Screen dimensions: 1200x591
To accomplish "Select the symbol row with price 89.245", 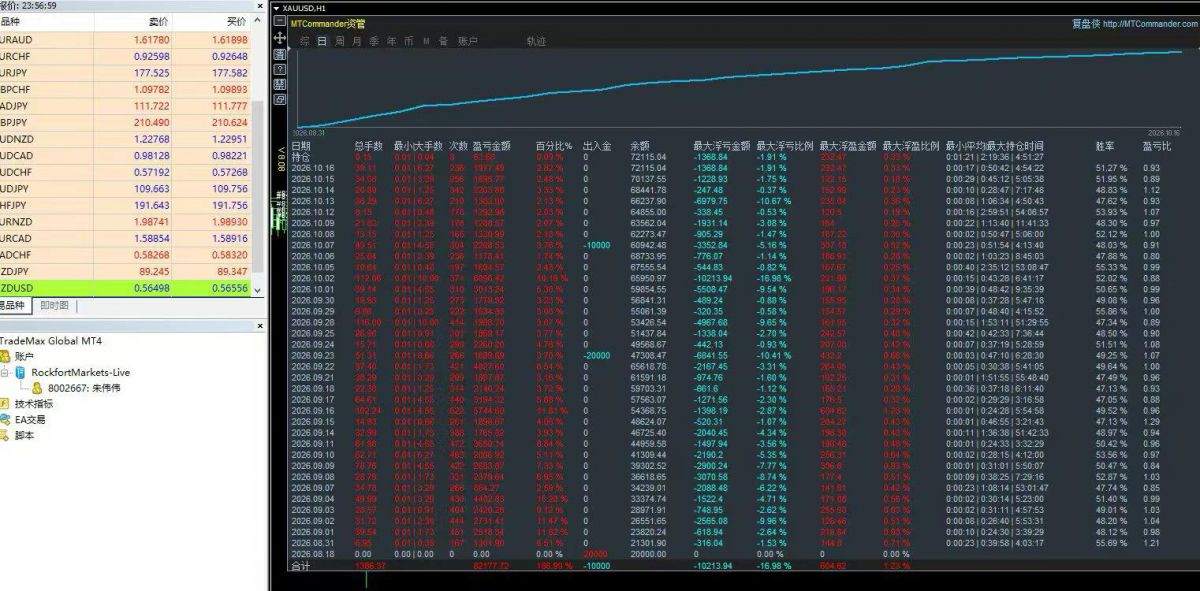I will pyautogui.click(x=126, y=272).
